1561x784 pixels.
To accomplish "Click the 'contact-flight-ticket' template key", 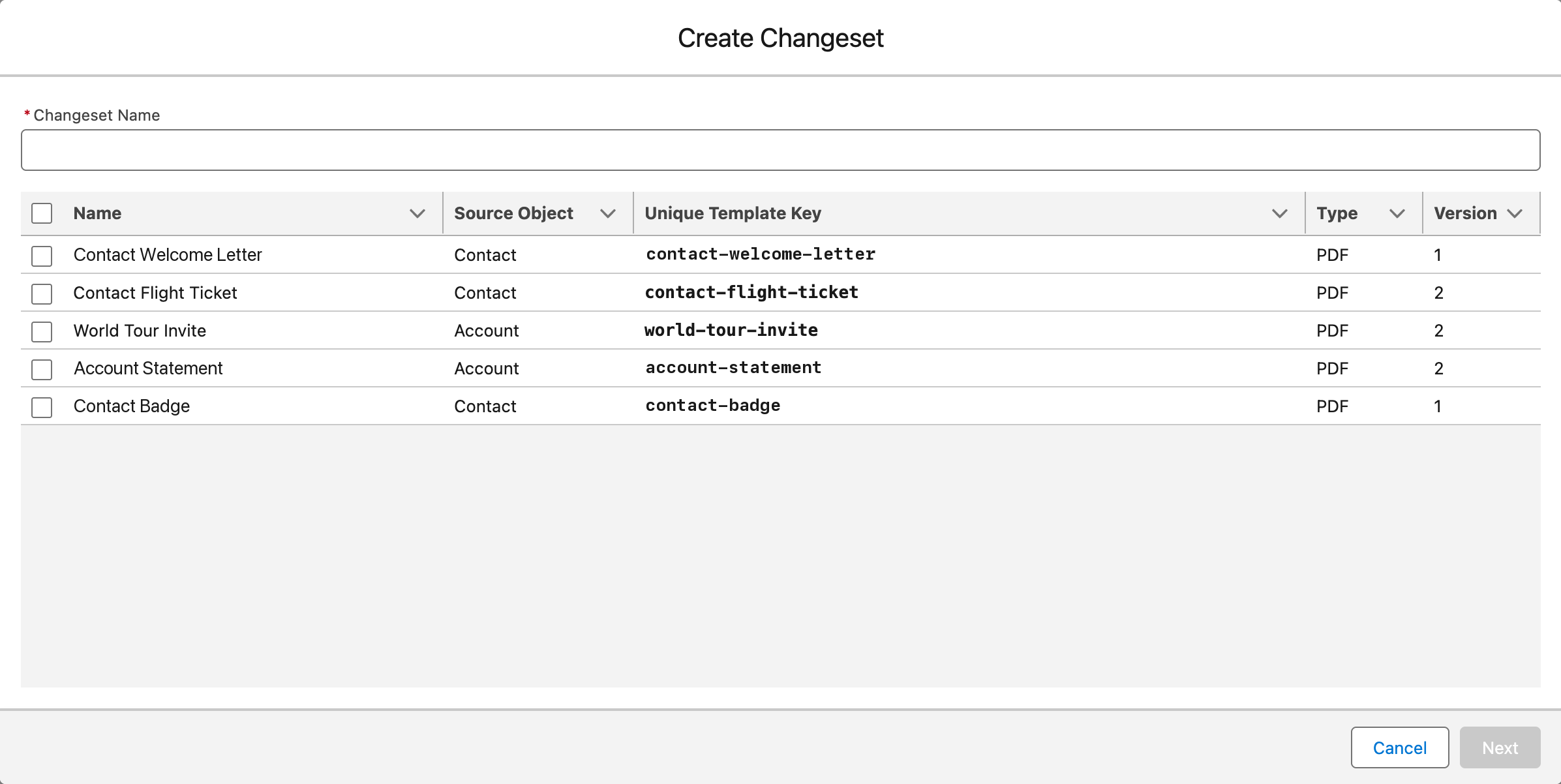I will point(751,292).
